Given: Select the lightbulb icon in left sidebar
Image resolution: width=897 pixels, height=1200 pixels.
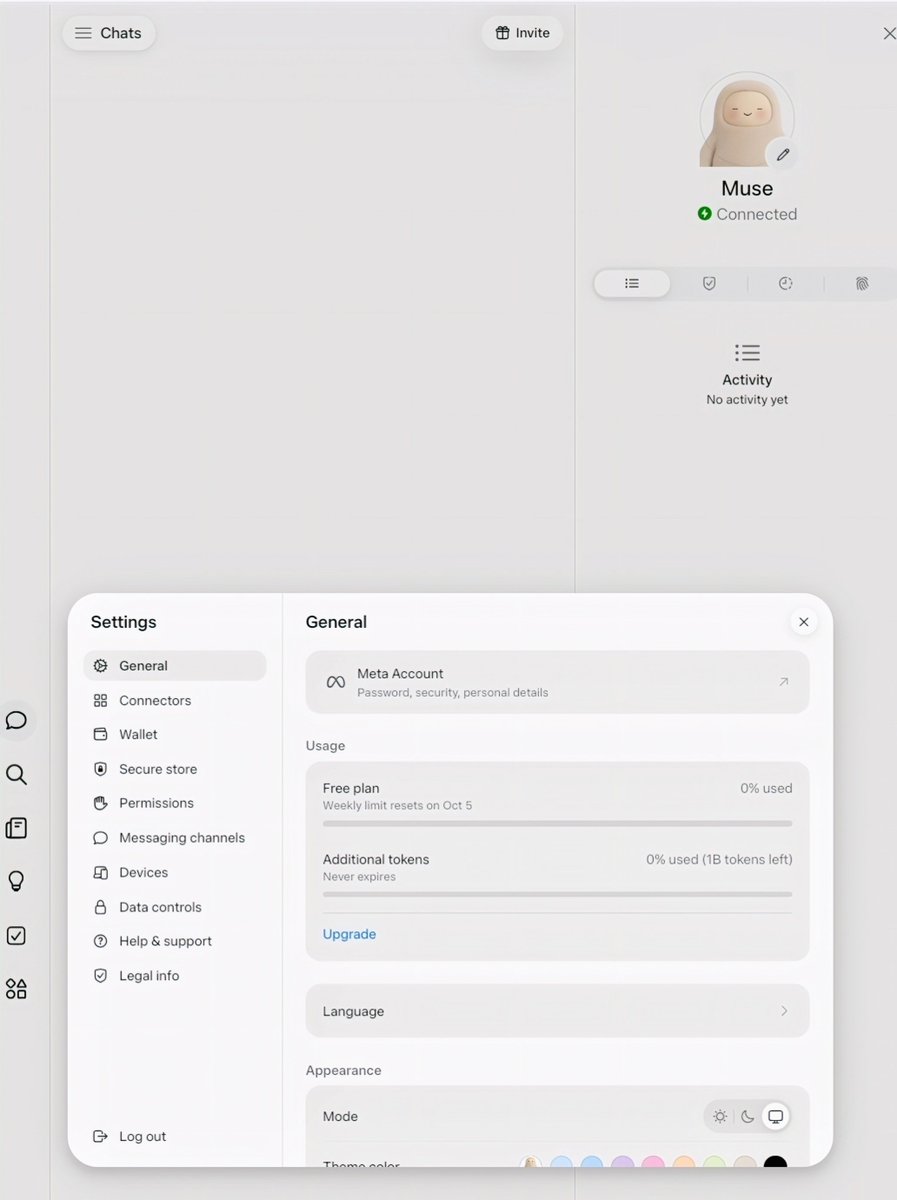Looking at the screenshot, I should [16, 881].
